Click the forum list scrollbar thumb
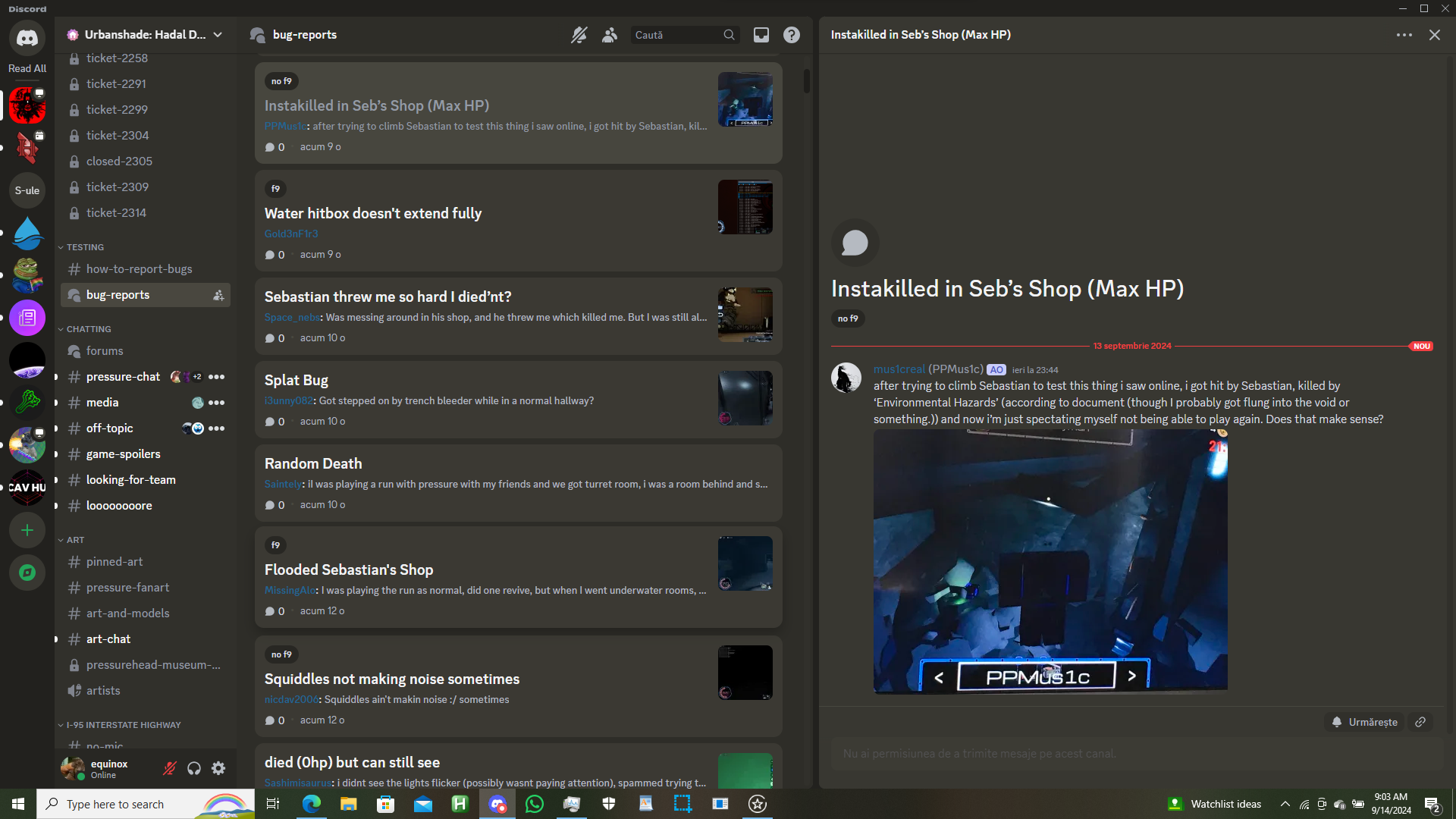This screenshot has height=819, width=1456. (806, 80)
